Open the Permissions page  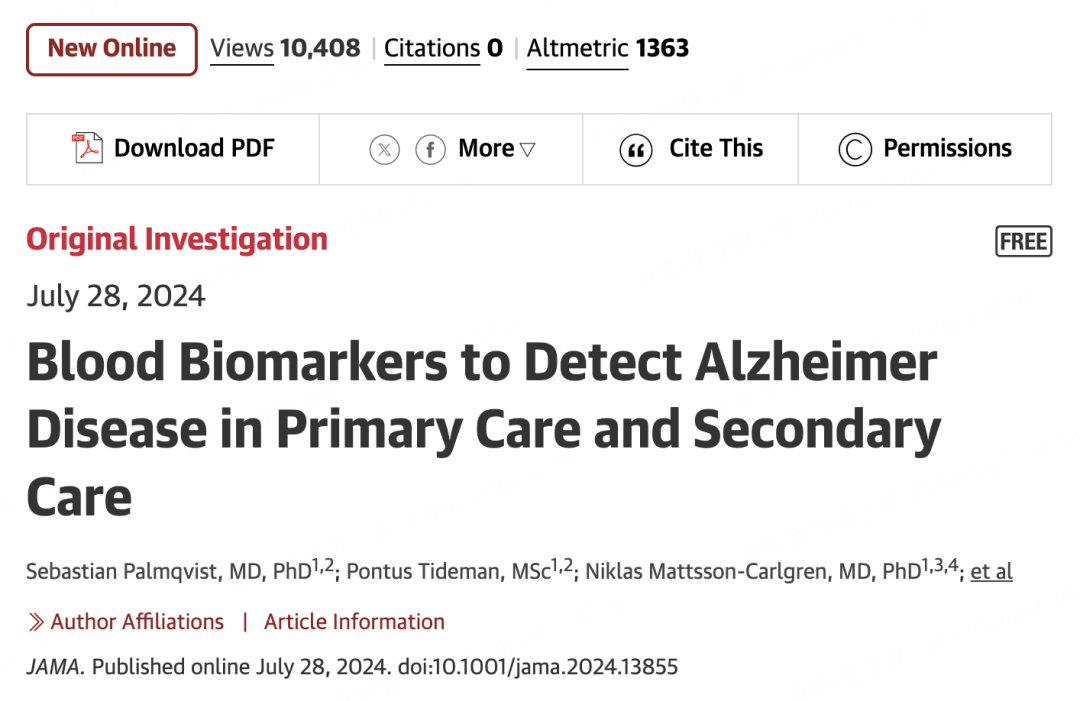946,149
